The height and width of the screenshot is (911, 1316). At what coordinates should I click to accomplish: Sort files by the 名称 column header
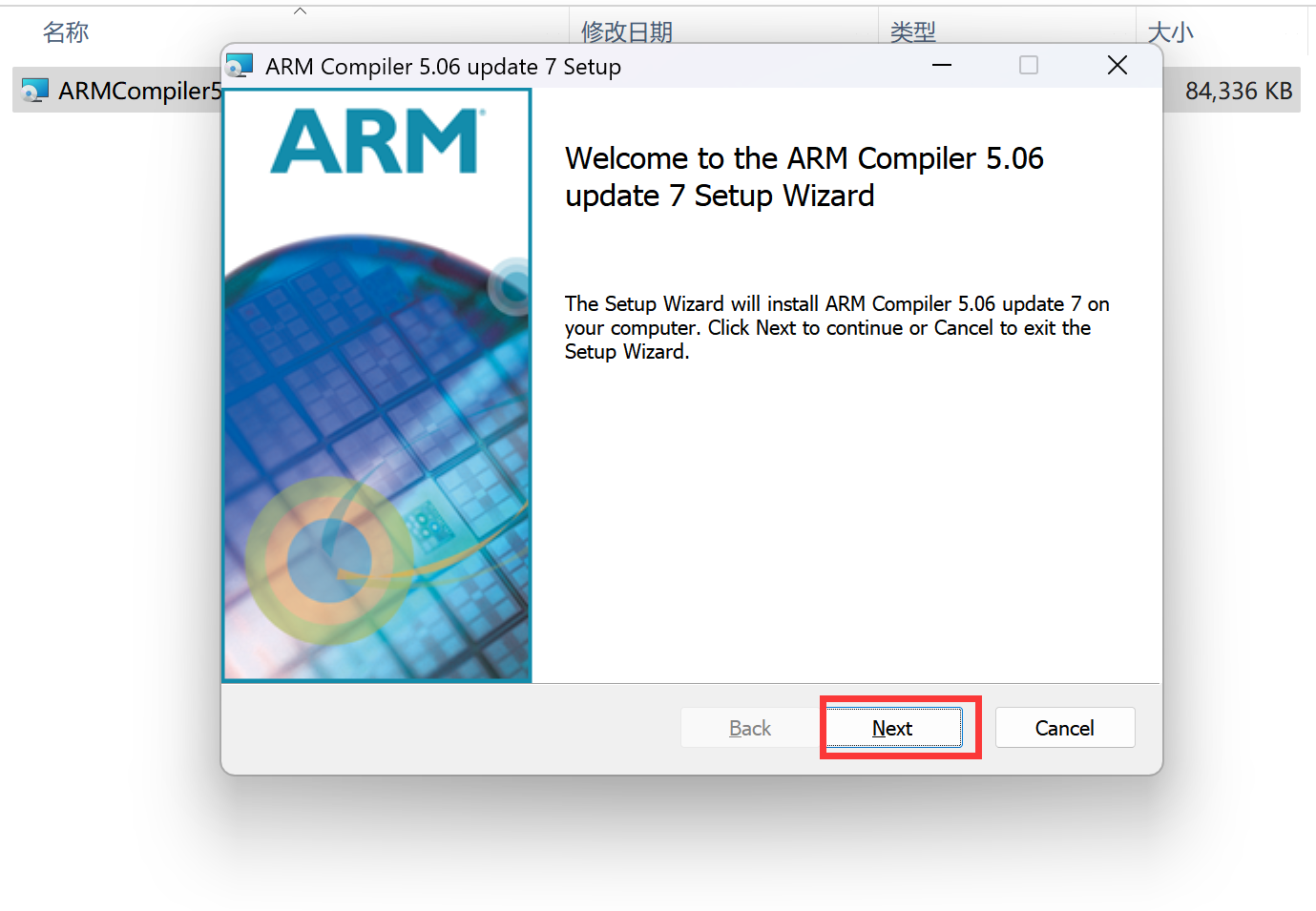(x=65, y=31)
